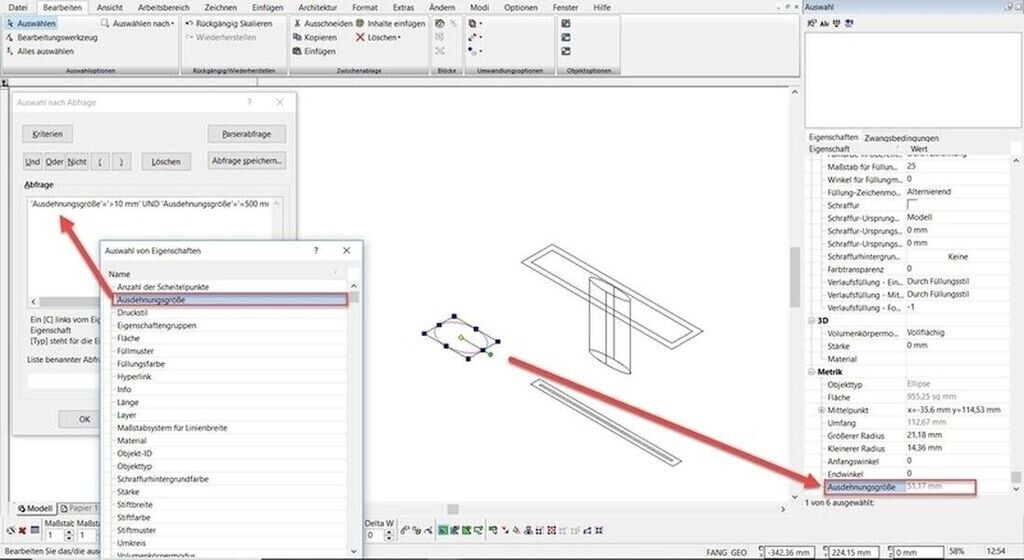Click Inhalte einfügen icon
The image size is (1024, 560).
point(361,23)
